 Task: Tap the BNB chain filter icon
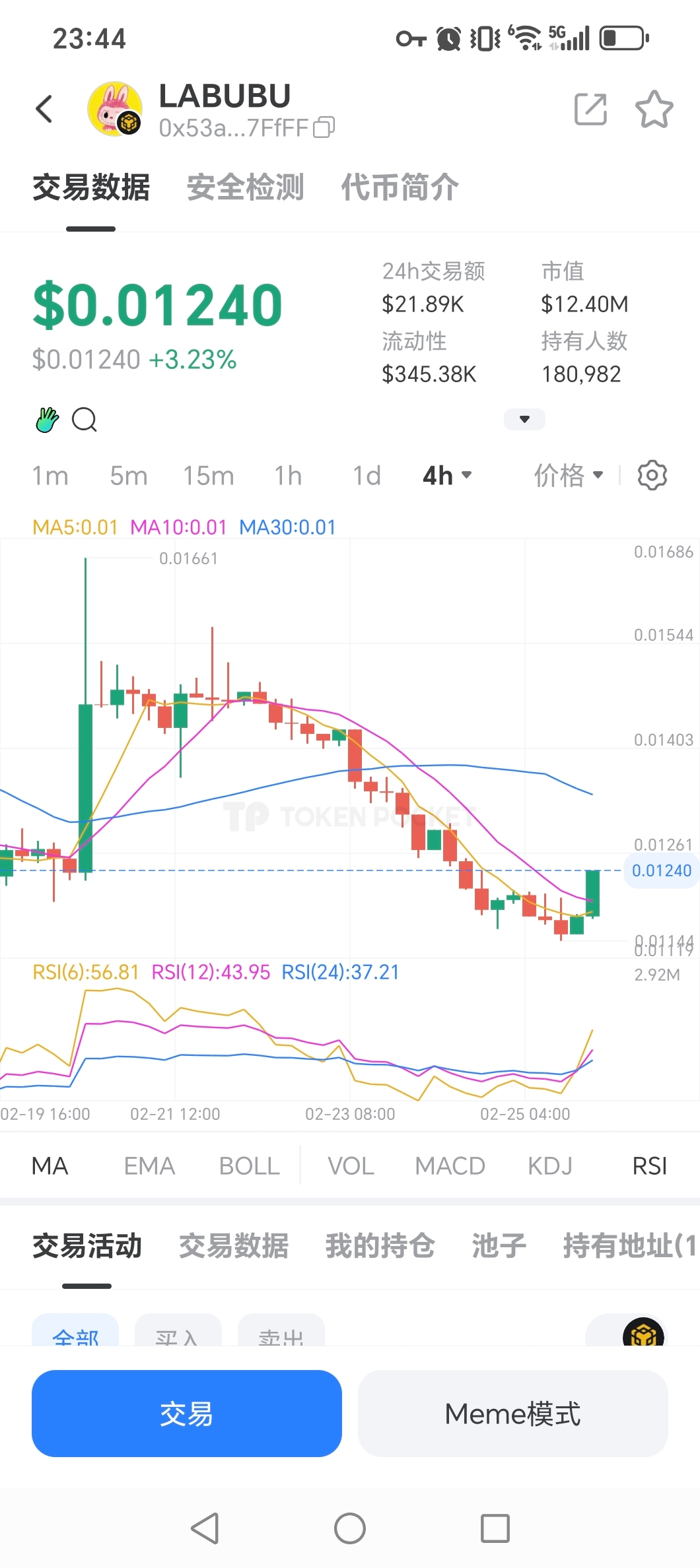coord(643,1332)
